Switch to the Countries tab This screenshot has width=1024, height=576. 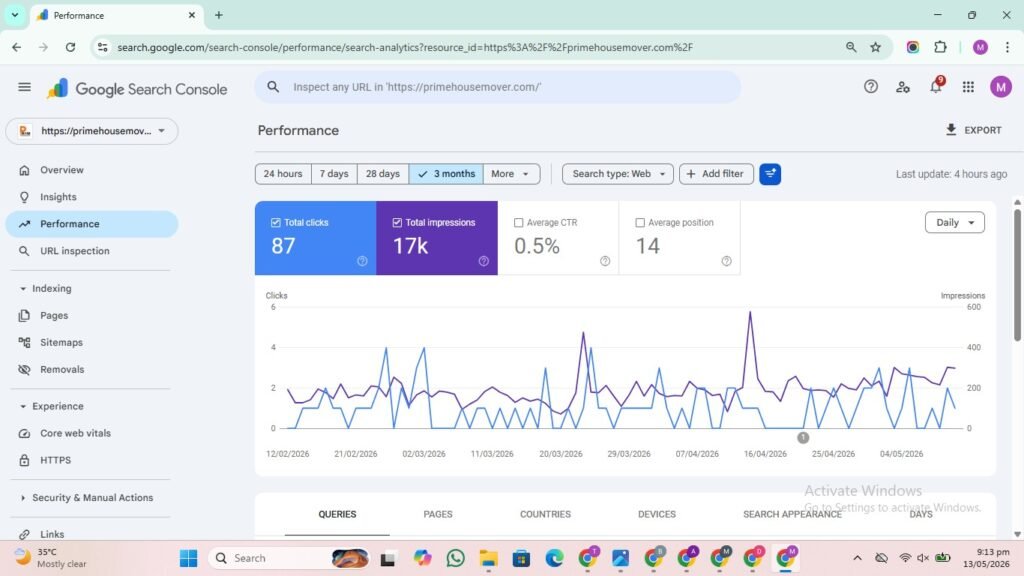(x=545, y=515)
